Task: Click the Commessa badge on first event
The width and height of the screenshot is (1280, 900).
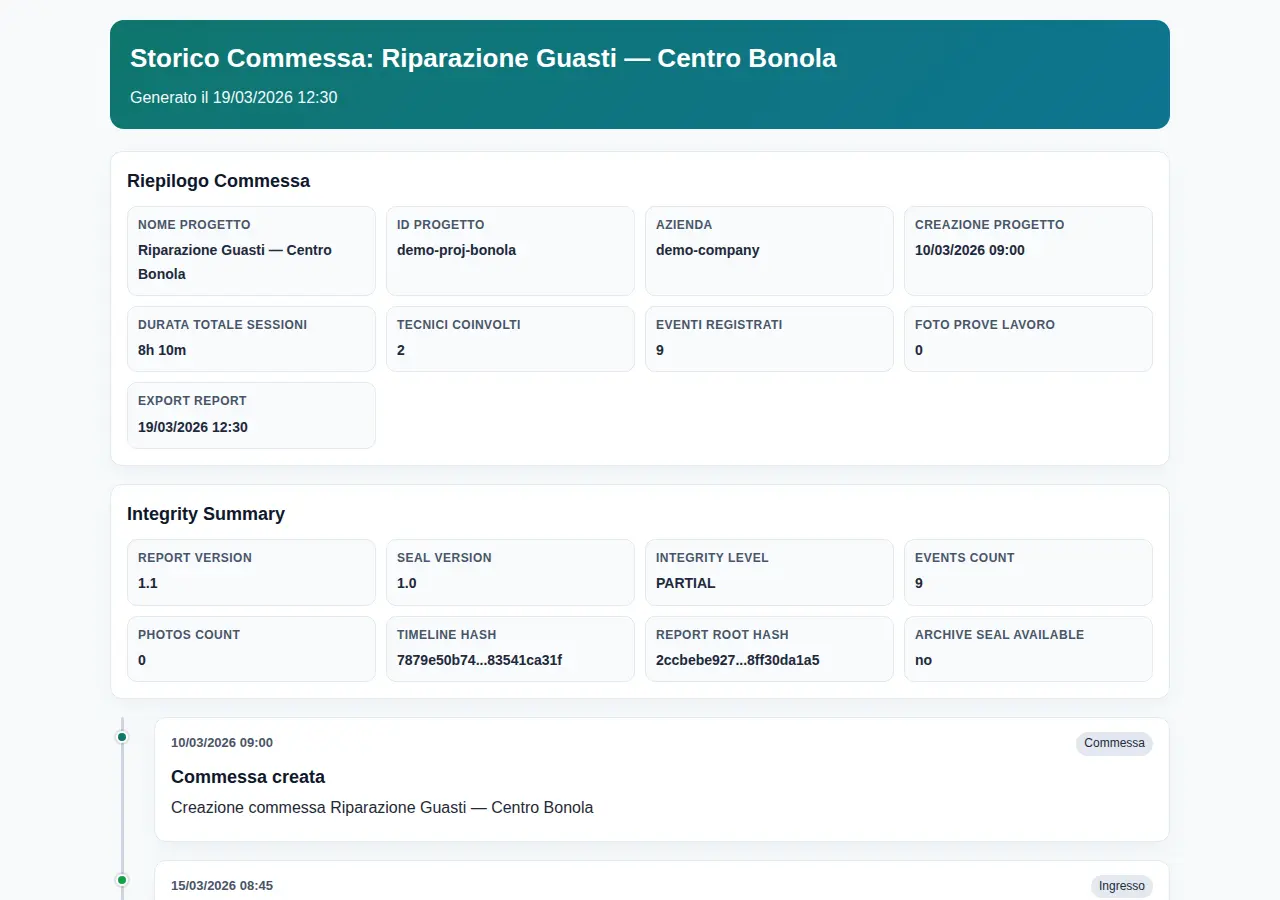Action: pos(1113,743)
